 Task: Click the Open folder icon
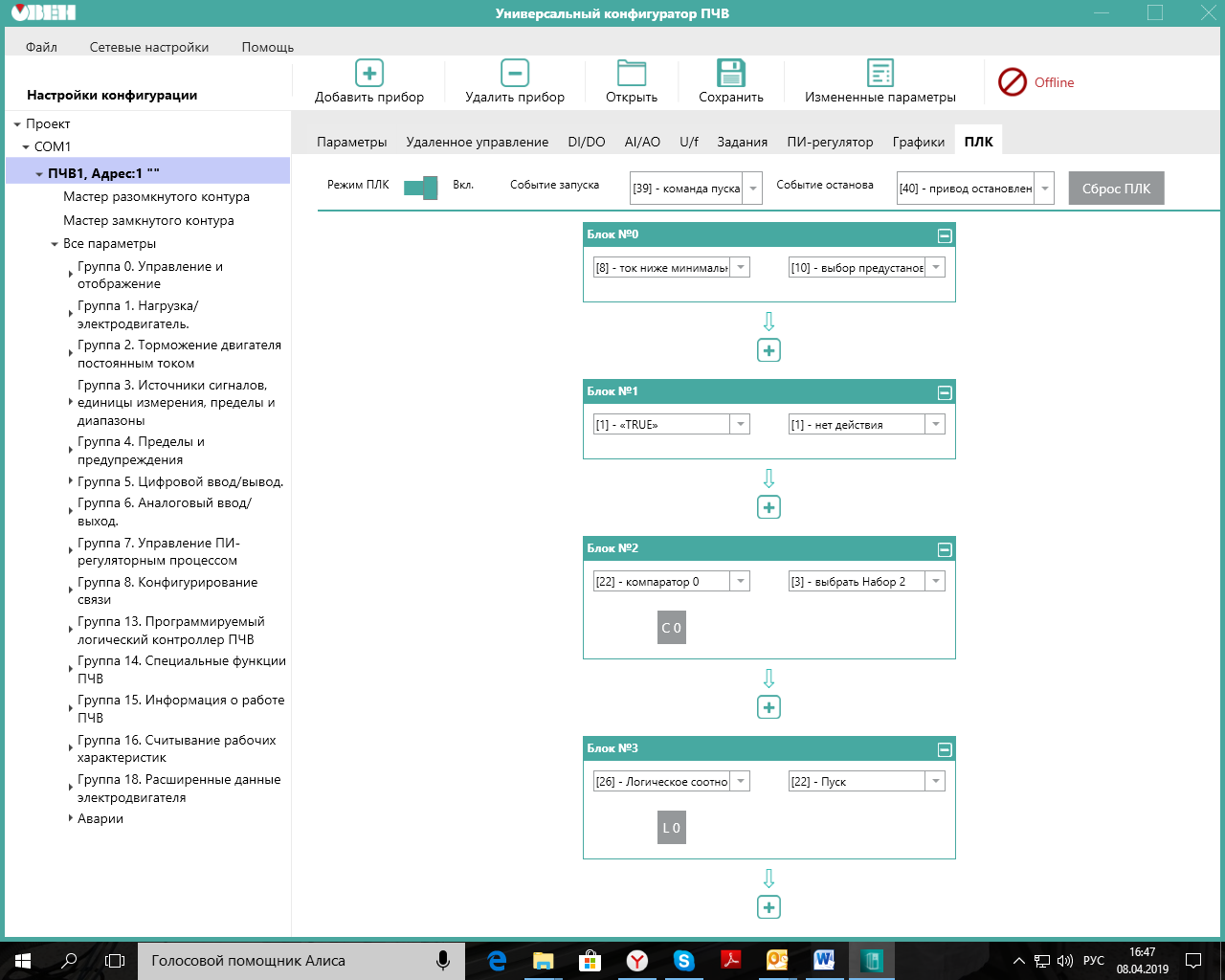[632, 73]
